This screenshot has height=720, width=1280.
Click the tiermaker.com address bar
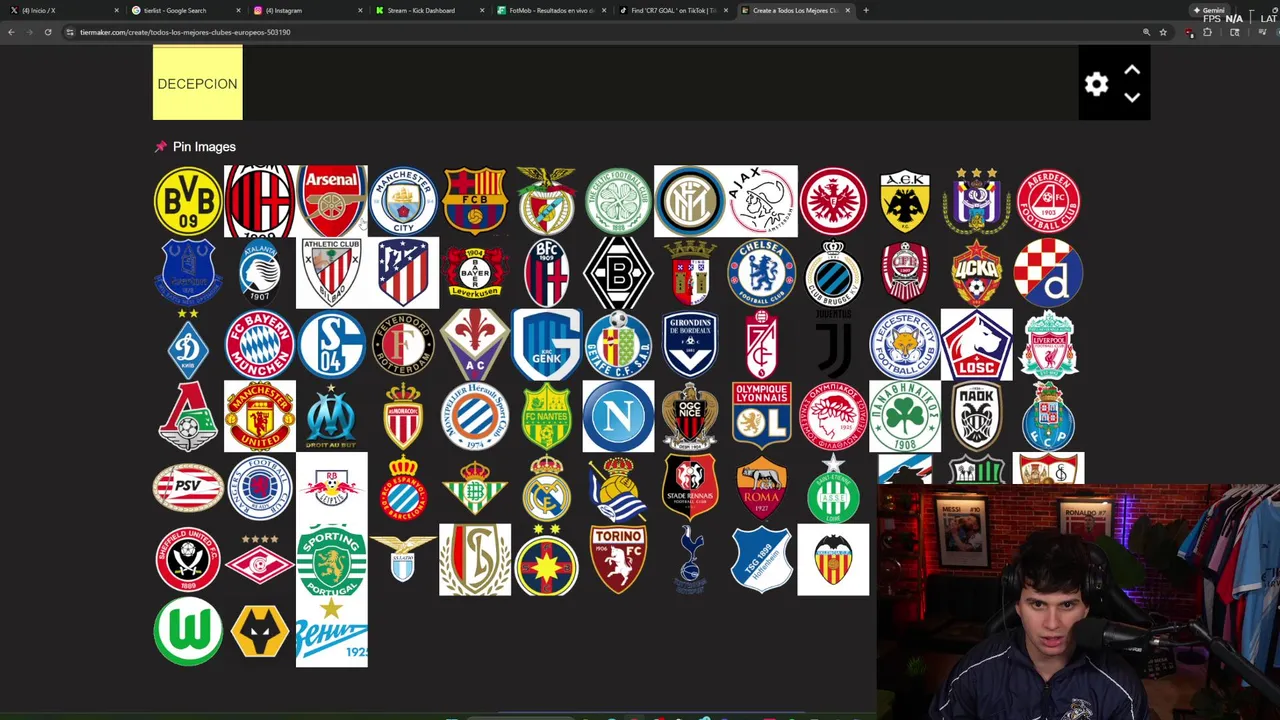point(600,32)
